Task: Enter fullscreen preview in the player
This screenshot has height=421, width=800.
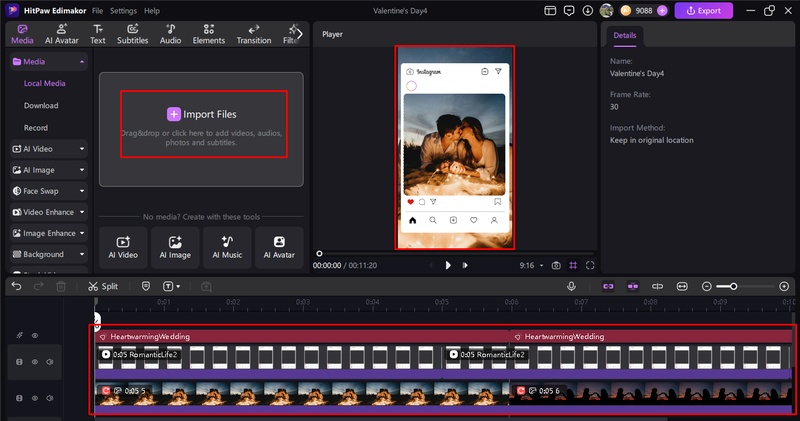Action: [590, 265]
